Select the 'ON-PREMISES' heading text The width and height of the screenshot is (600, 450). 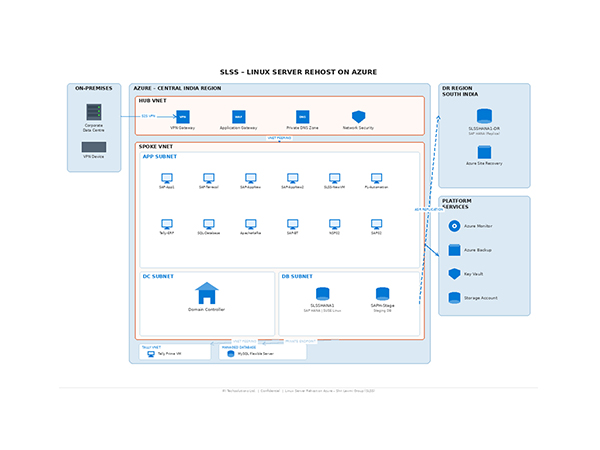[x=94, y=88]
